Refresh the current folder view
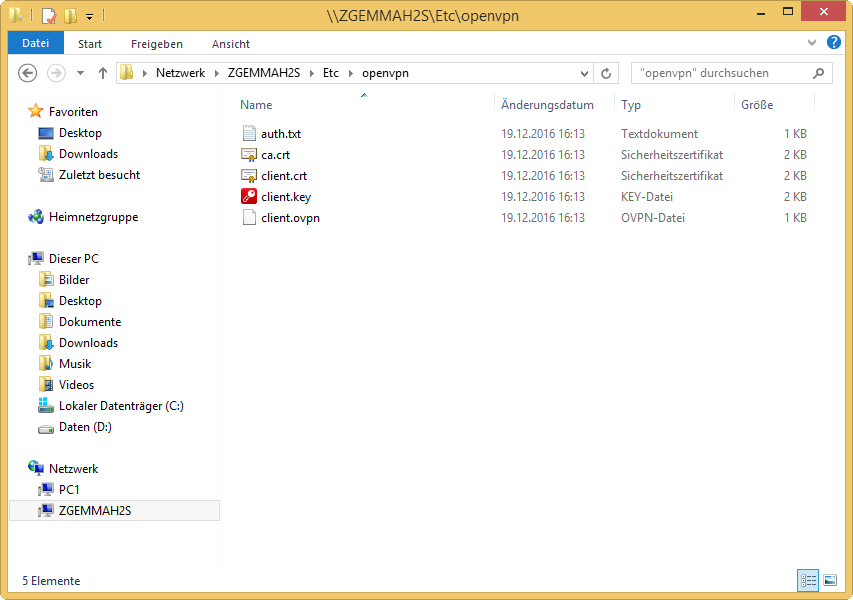Viewport: 853px width, 600px height. (606, 73)
